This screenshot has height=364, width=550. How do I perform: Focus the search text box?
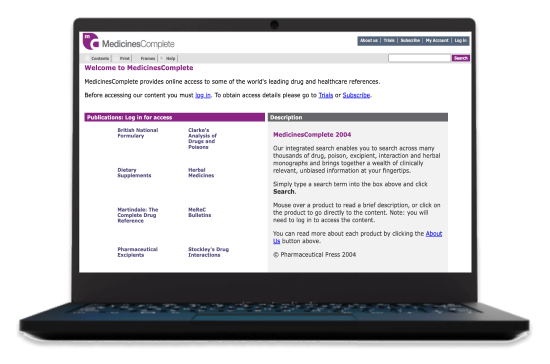pos(419,58)
